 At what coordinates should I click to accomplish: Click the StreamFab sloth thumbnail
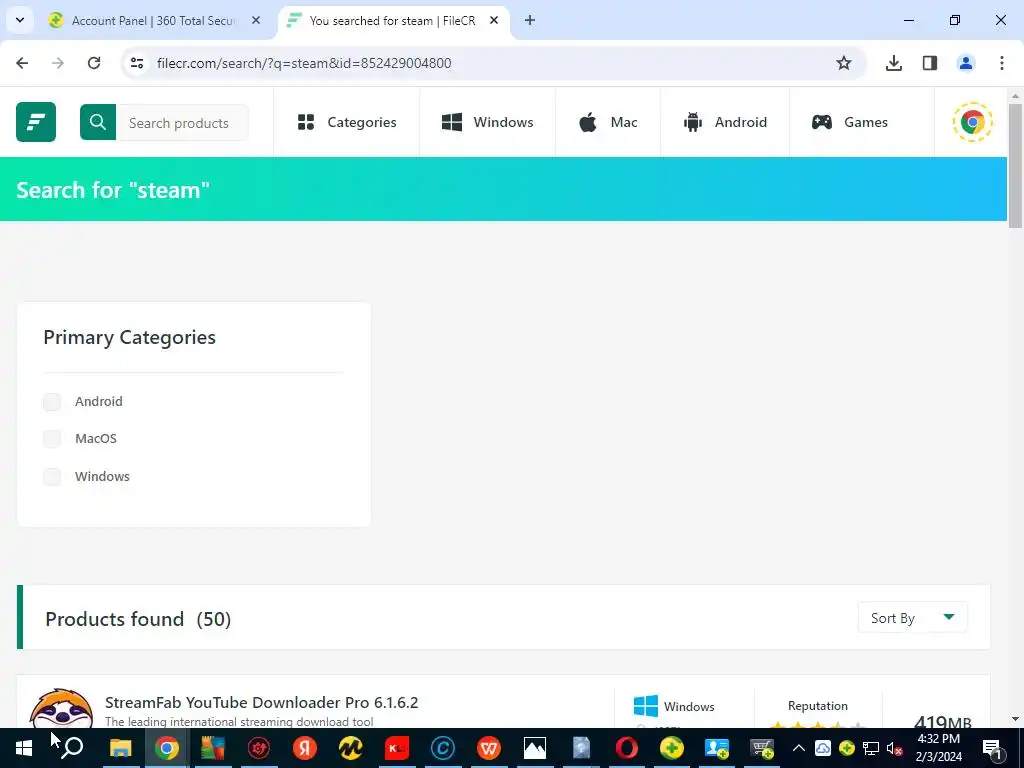click(62, 709)
